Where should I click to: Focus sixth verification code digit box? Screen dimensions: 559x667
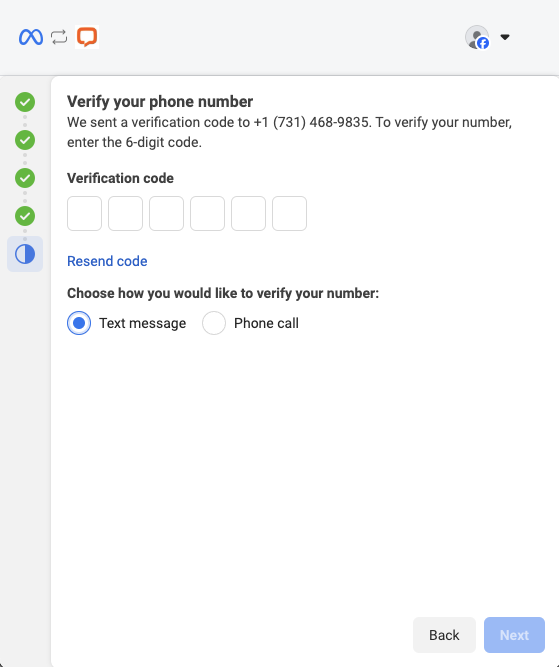[289, 214]
